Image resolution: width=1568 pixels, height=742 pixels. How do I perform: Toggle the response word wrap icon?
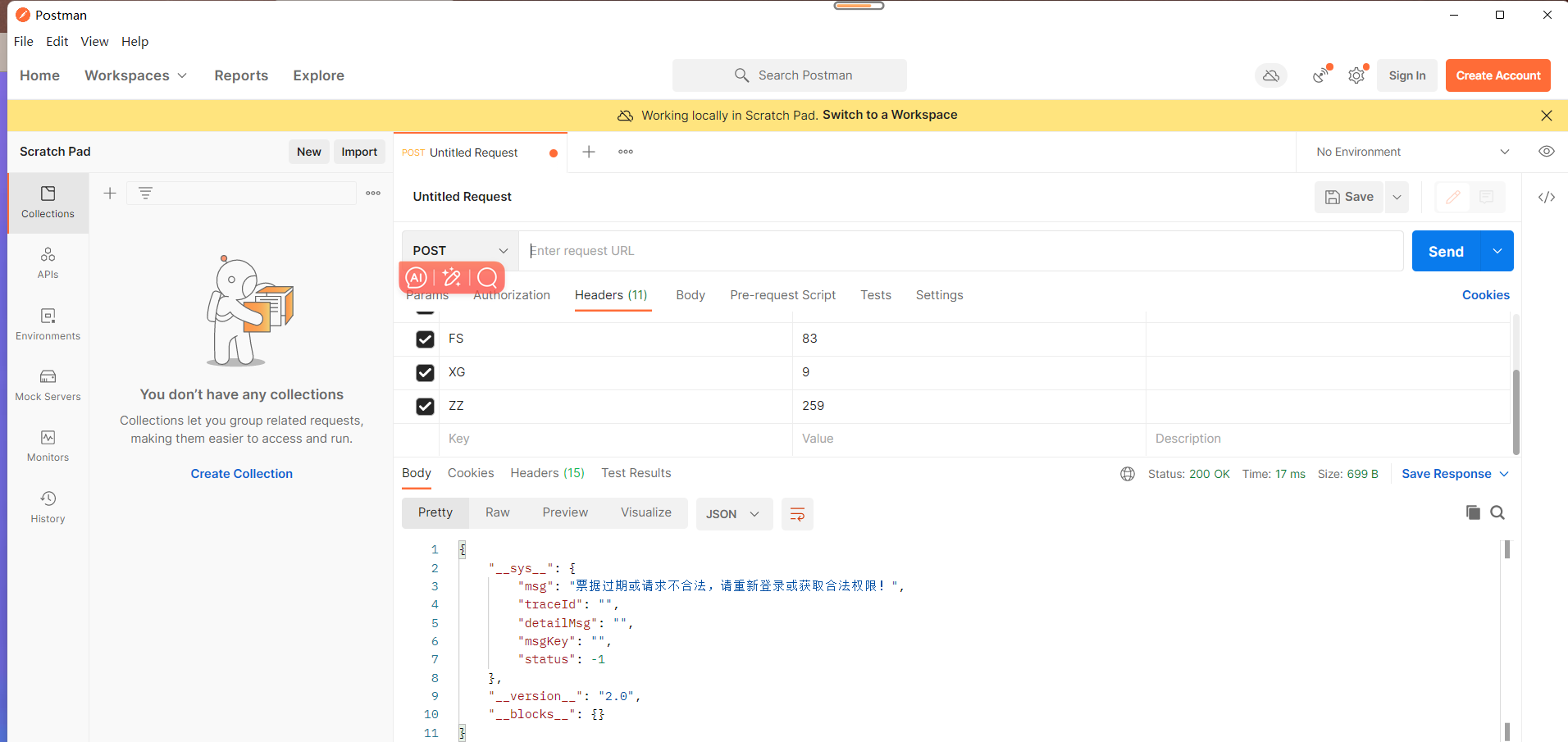point(797,514)
